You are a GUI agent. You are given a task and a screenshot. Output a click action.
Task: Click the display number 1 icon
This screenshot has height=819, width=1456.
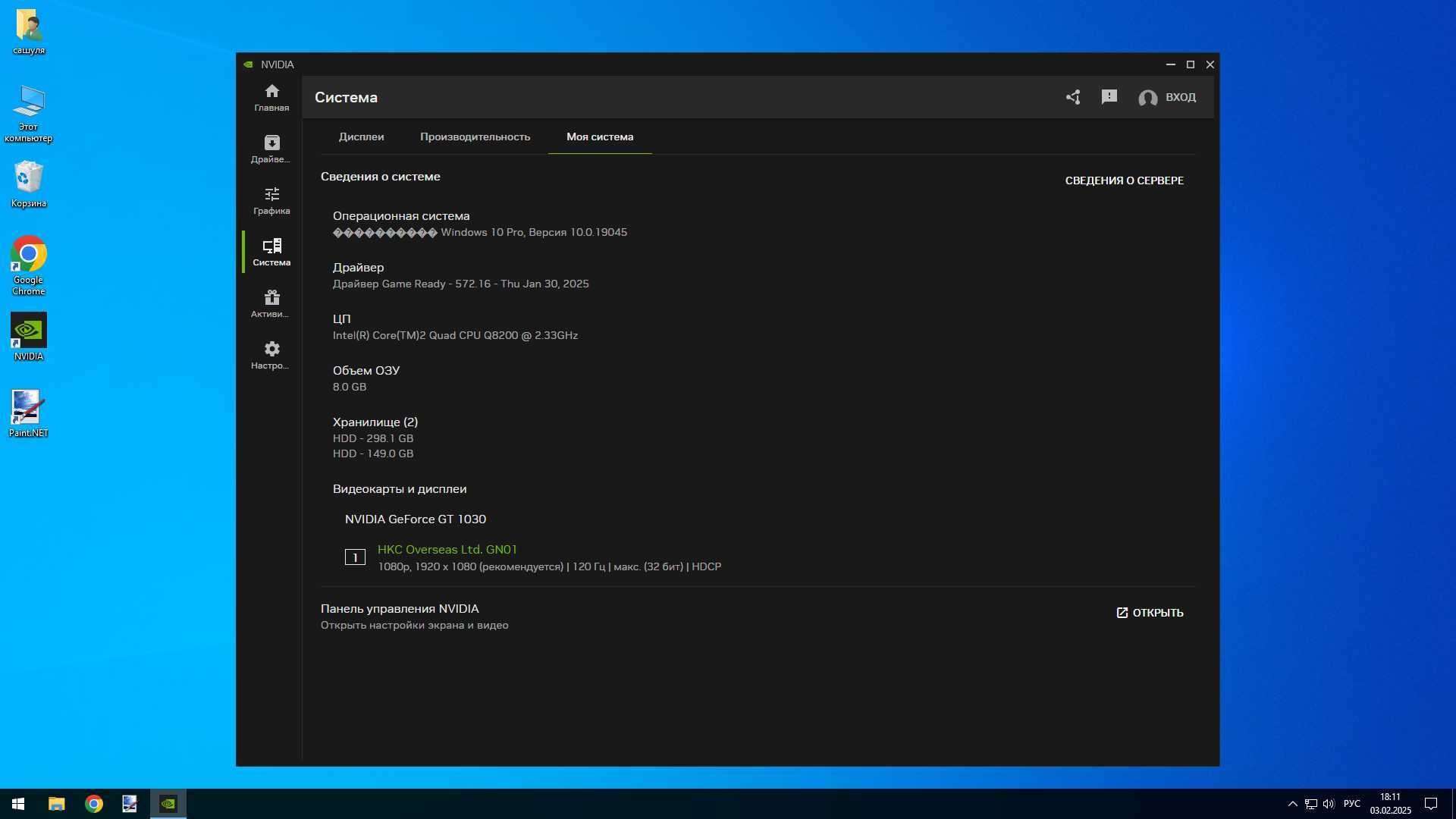[x=355, y=557]
